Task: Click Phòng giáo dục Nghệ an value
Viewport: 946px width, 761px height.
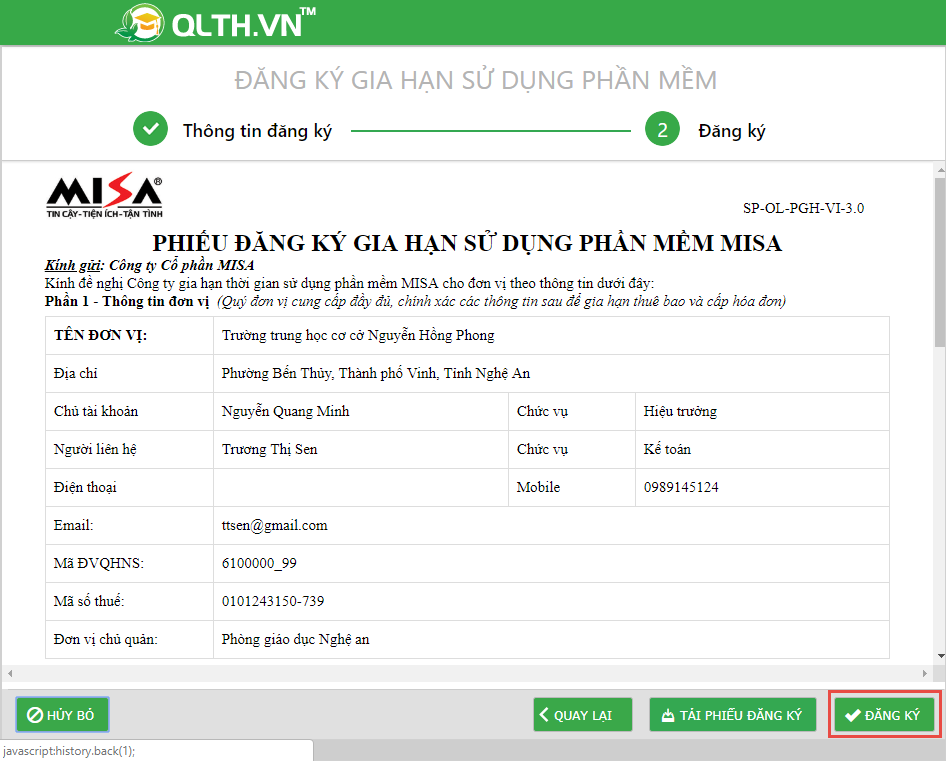Action: click(x=295, y=640)
